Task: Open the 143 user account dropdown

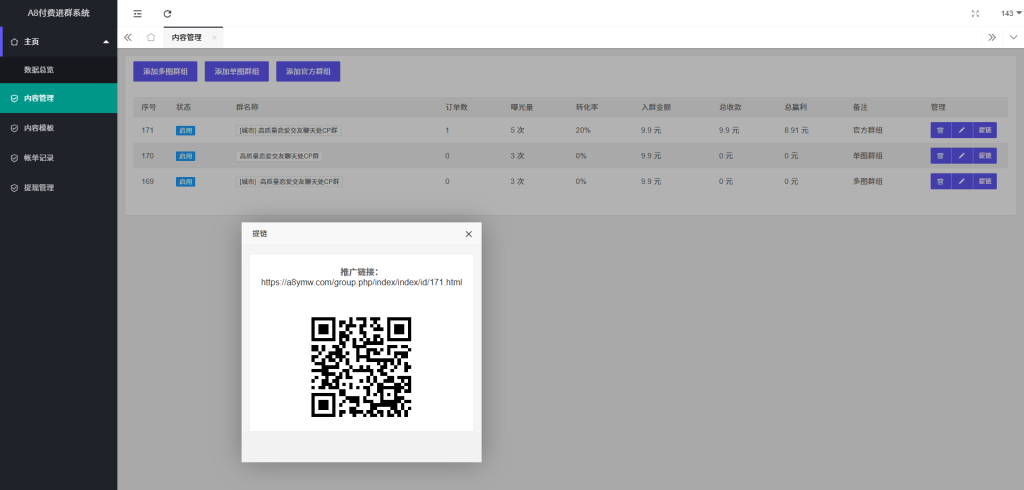Action: (x=1011, y=13)
